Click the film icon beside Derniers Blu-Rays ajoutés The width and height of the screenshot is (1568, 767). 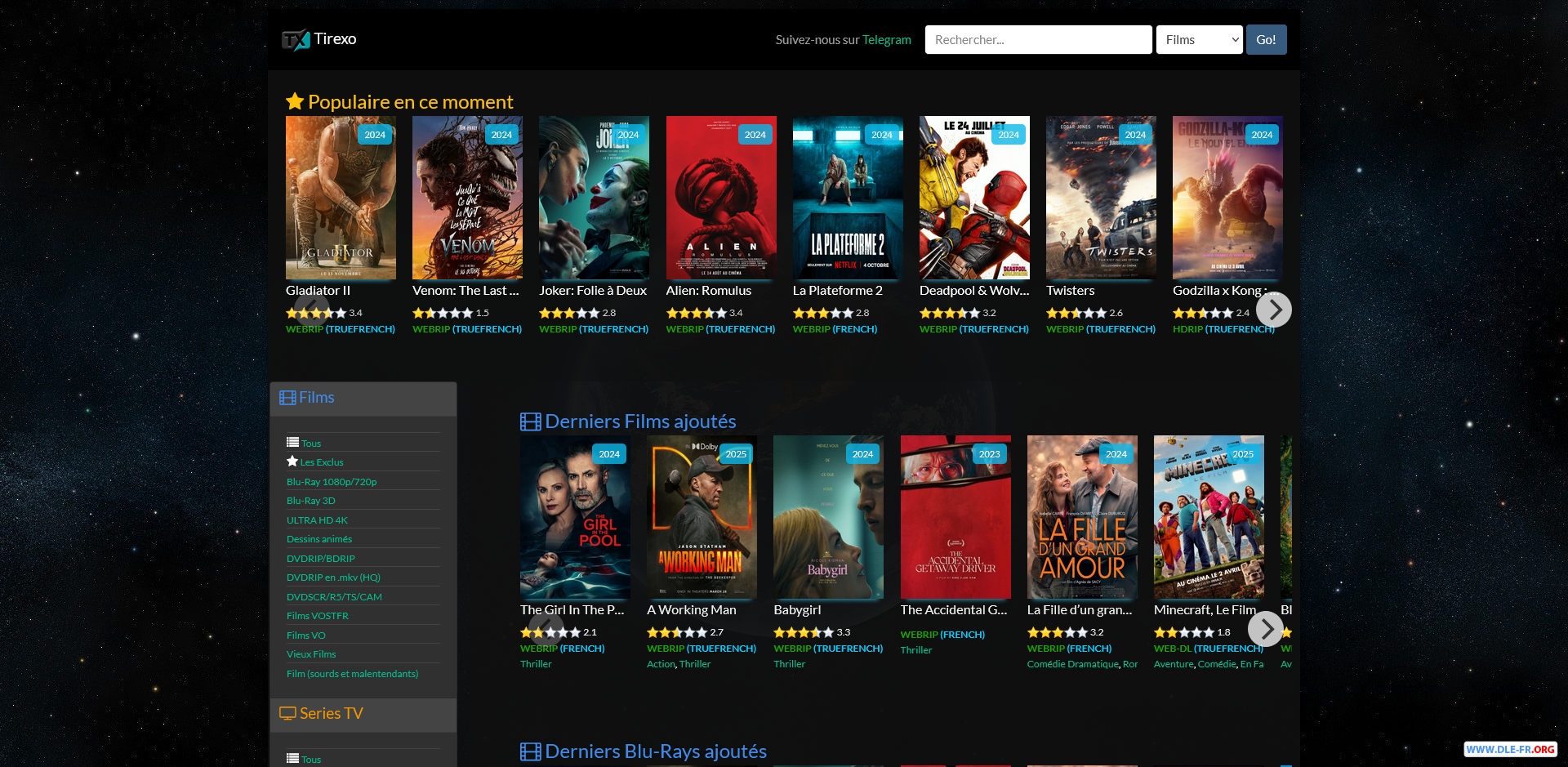point(531,751)
